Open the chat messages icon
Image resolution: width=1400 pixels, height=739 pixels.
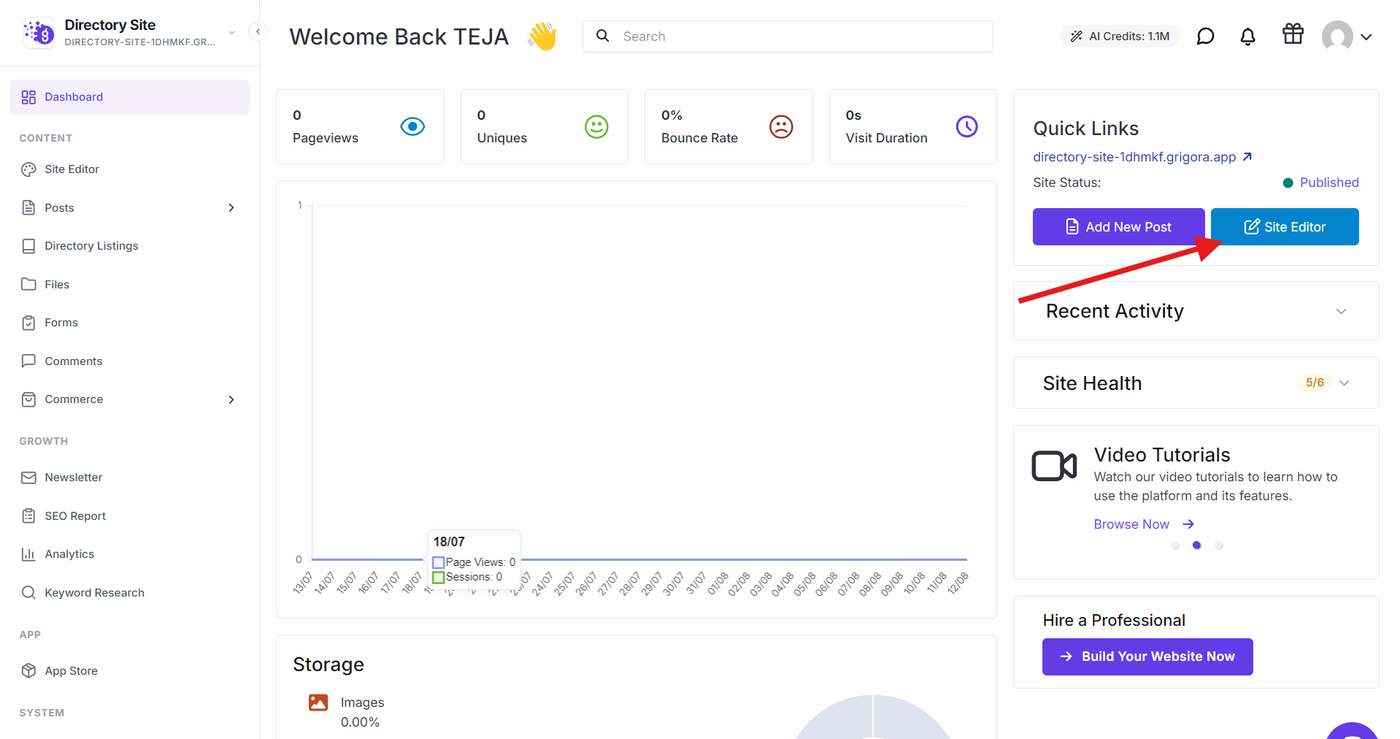point(1206,36)
